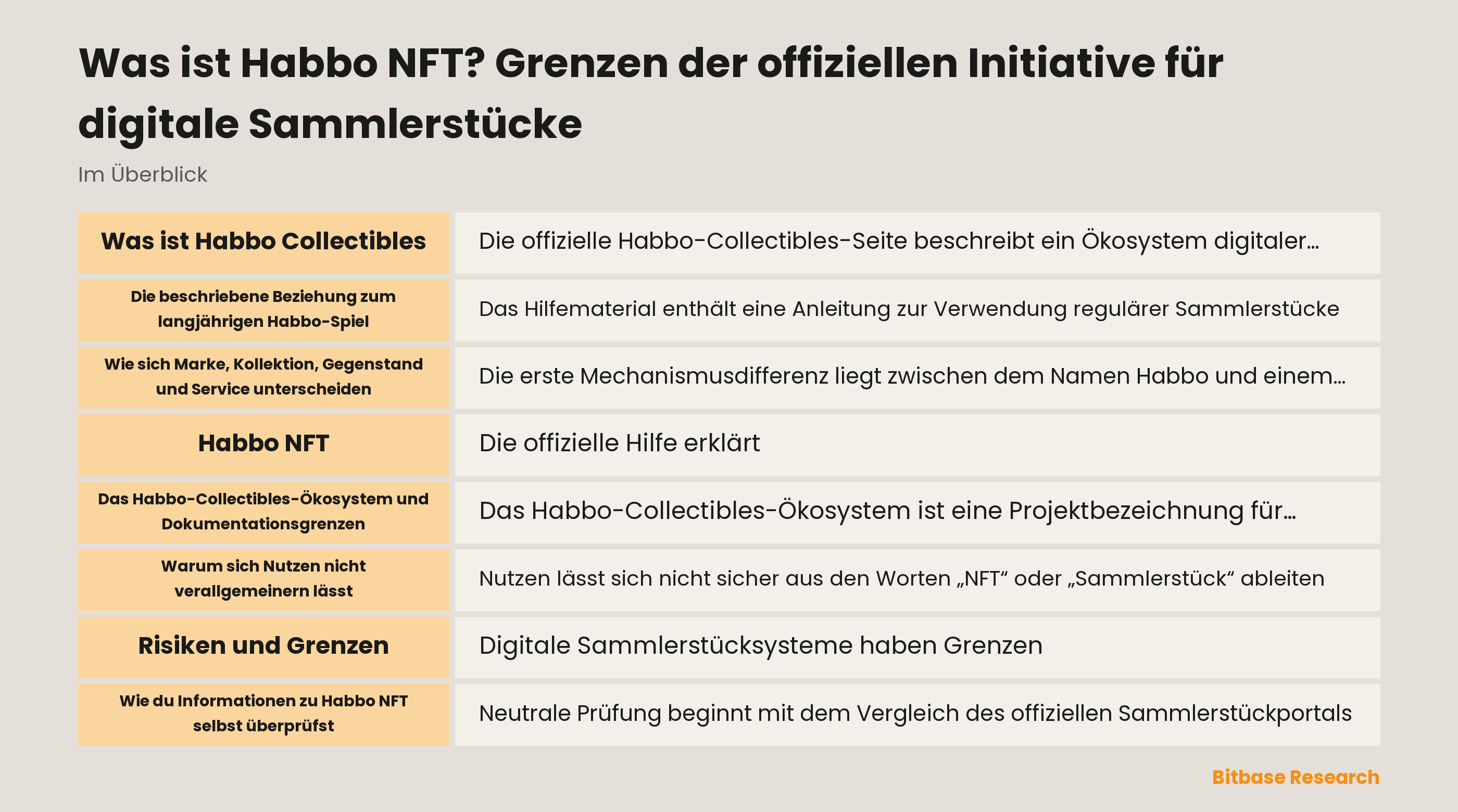The image size is (1458, 812).
Task: Click 'Die beschriebene Beziehung zum langjährigen Habbo-Spiel' cell
Action: pos(263,310)
